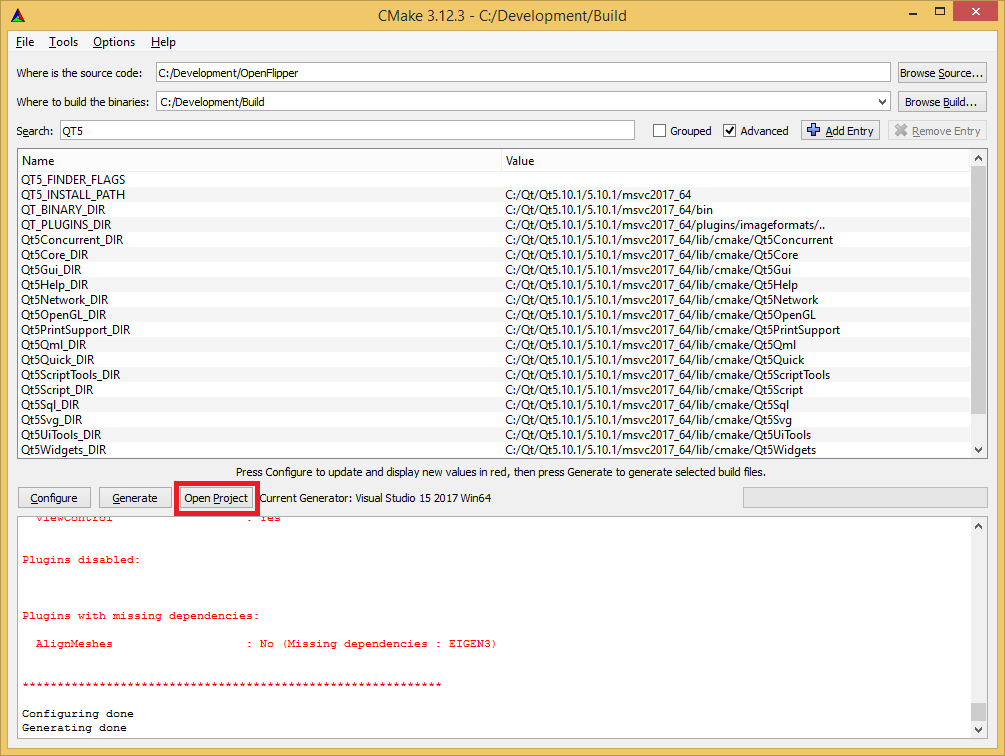Open the Help menu
The height and width of the screenshot is (756, 1005).
pyautogui.click(x=163, y=42)
